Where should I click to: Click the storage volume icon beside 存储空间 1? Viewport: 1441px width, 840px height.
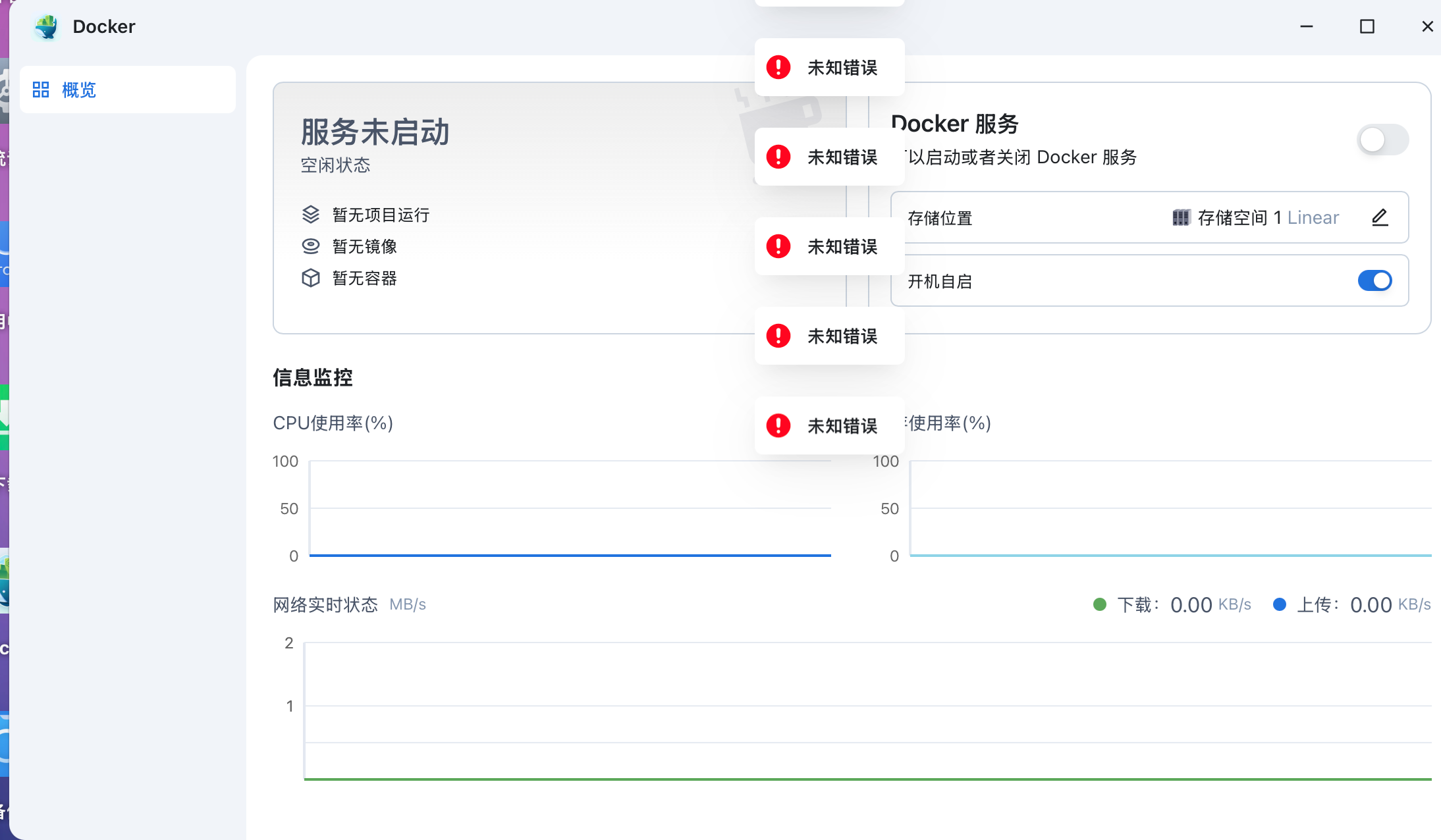pyautogui.click(x=1182, y=217)
